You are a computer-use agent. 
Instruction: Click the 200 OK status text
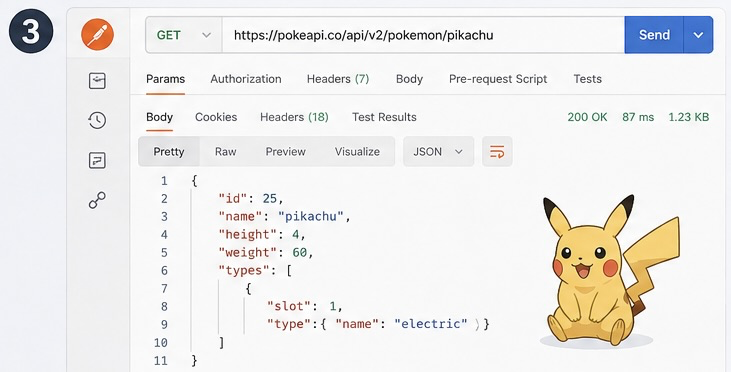click(587, 117)
